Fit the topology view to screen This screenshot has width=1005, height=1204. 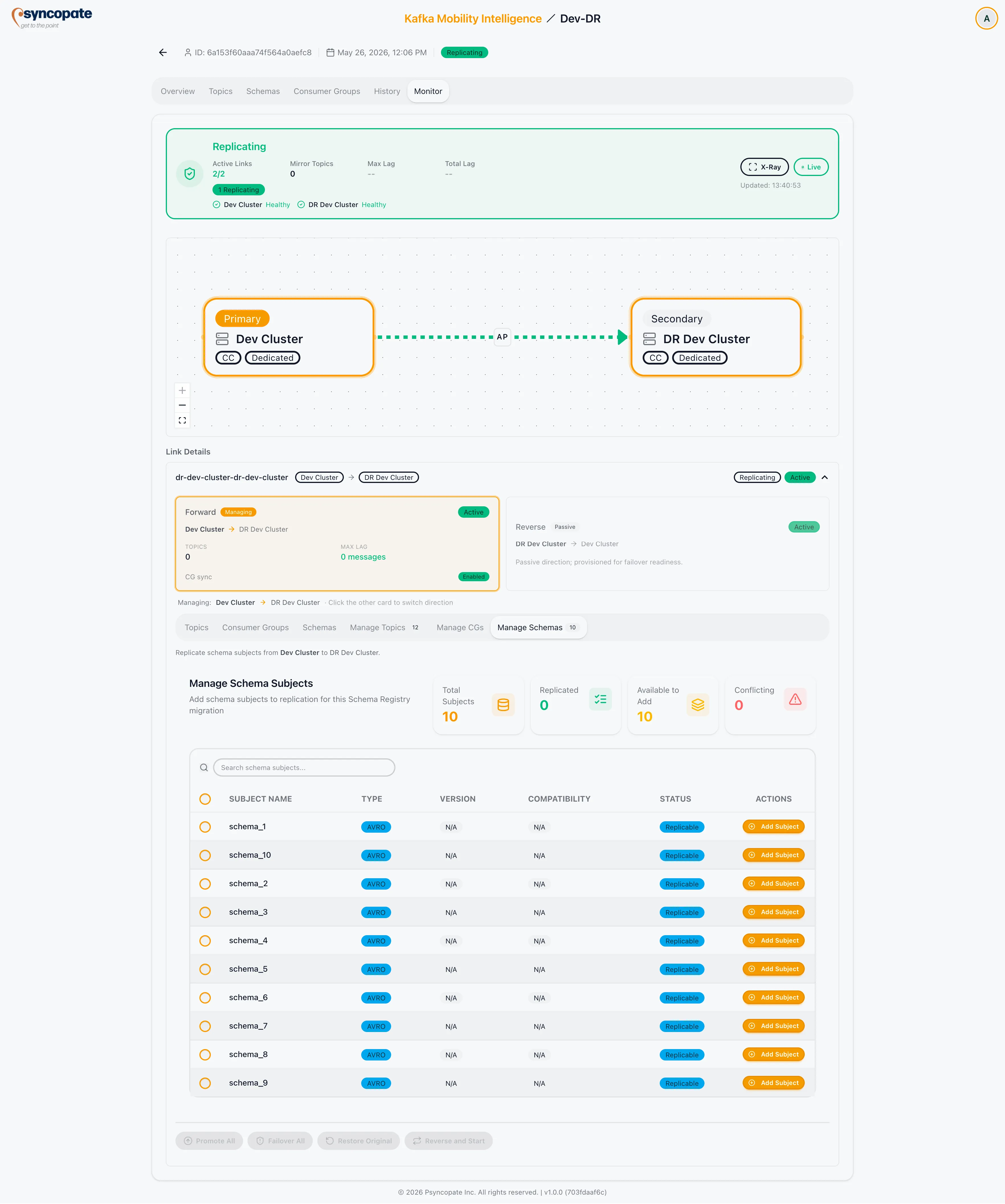(182, 420)
